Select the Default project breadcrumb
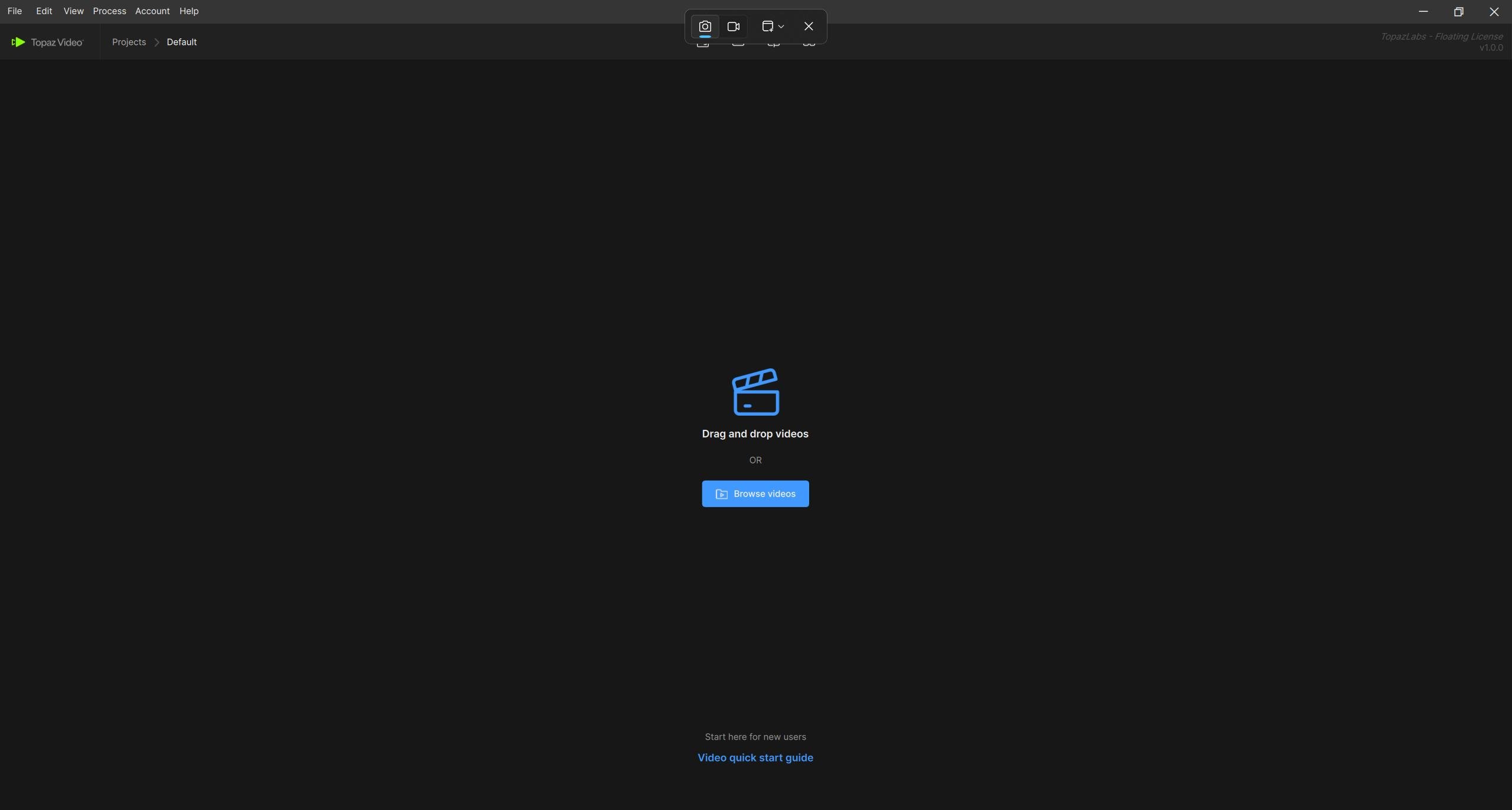The image size is (1512, 810). pos(181,42)
